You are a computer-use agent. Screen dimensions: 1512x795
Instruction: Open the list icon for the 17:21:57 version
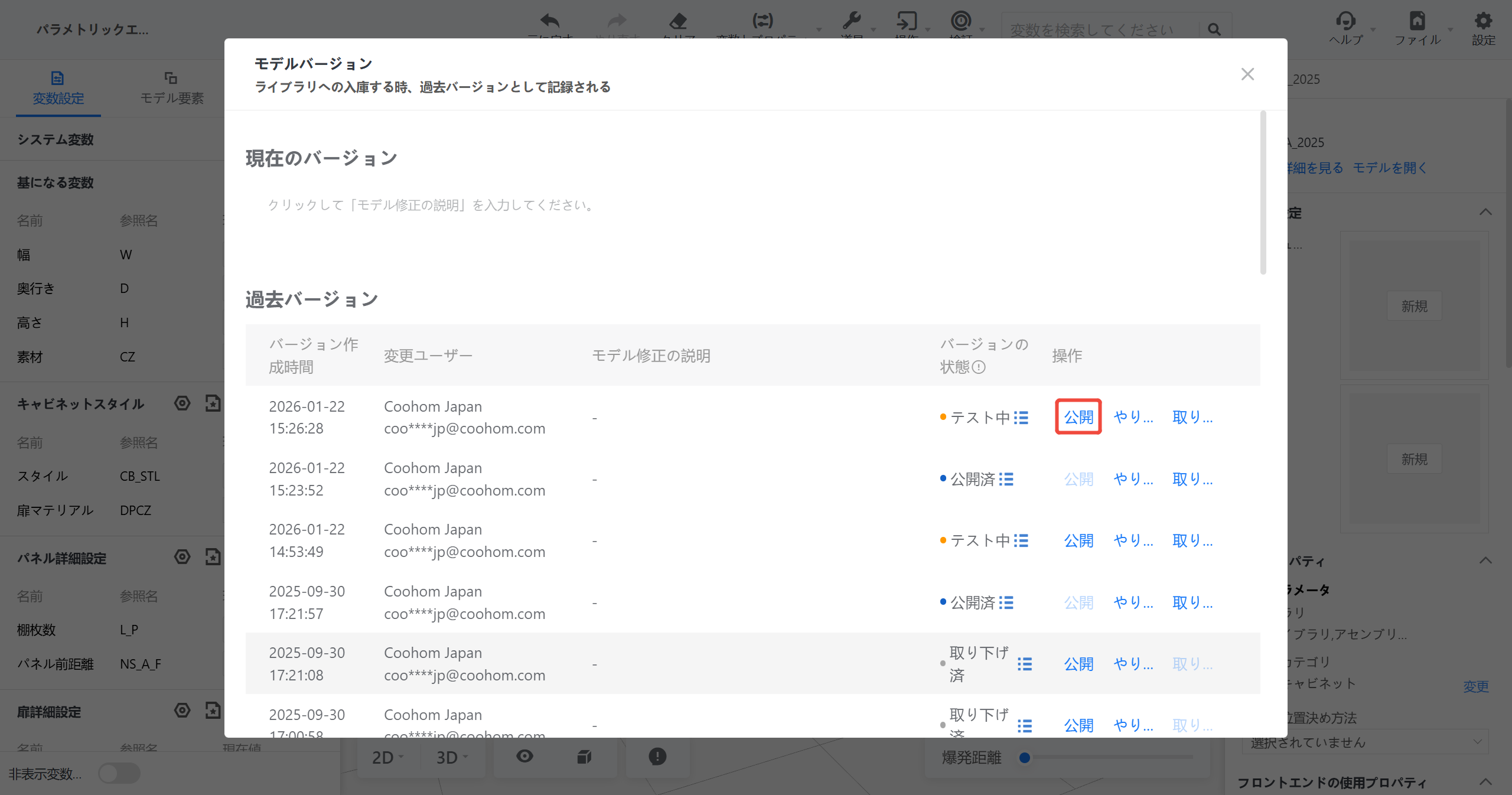1006,602
